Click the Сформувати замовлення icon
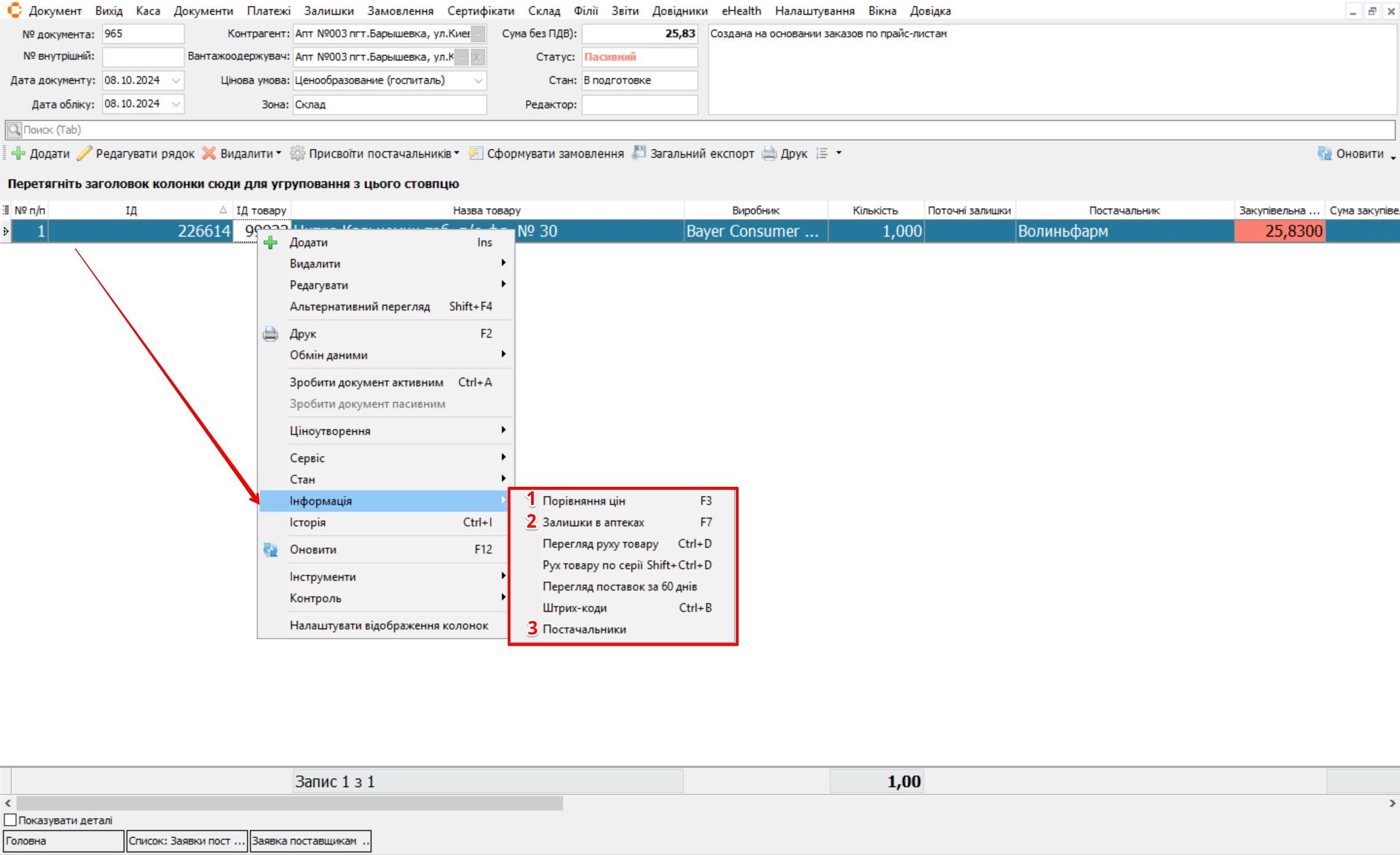1400x855 pixels. (x=476, y=154)
